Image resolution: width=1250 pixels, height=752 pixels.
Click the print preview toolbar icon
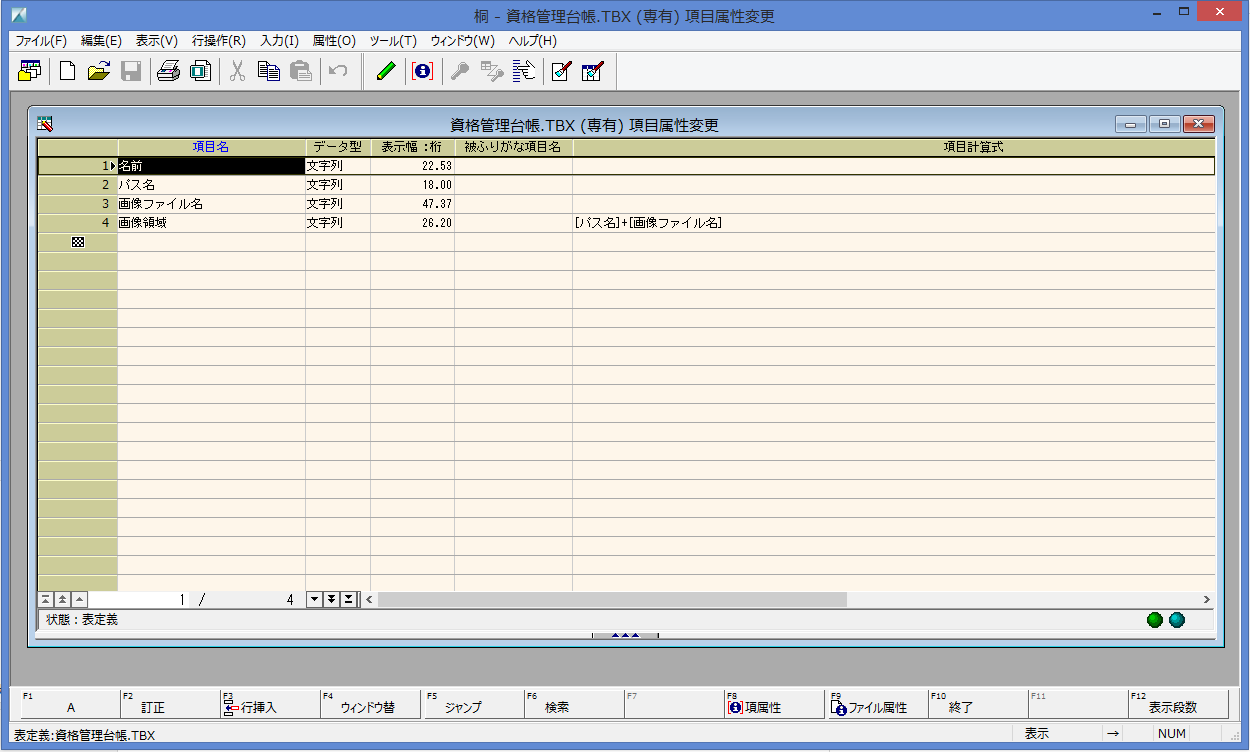(200, 71)
